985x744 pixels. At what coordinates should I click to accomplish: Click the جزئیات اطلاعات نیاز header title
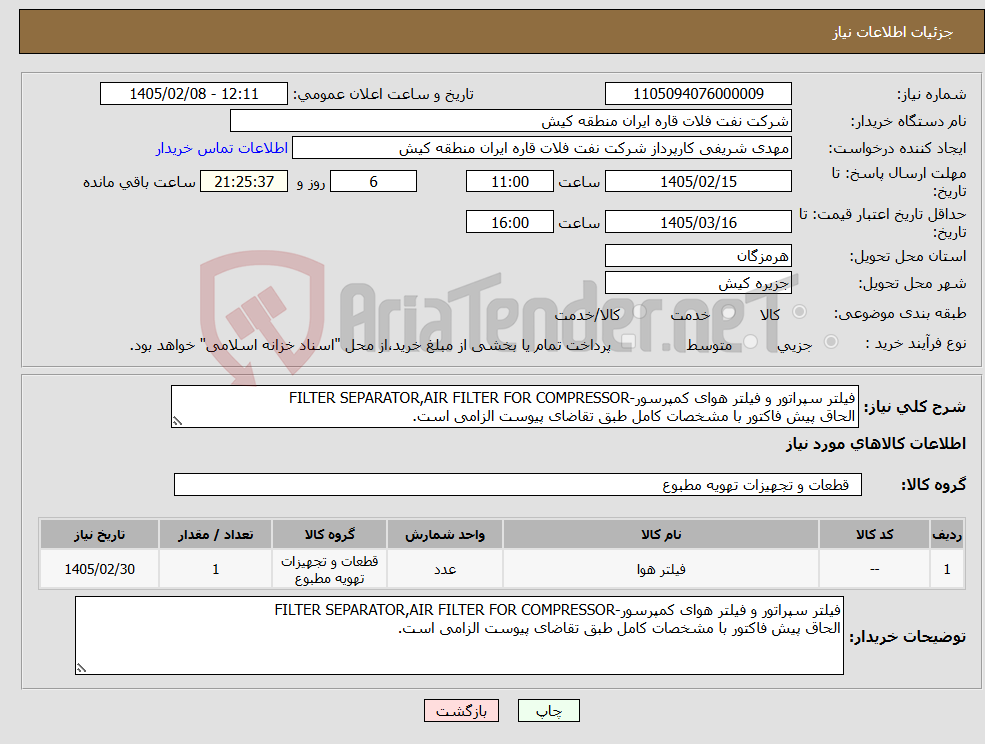(893, 32)
